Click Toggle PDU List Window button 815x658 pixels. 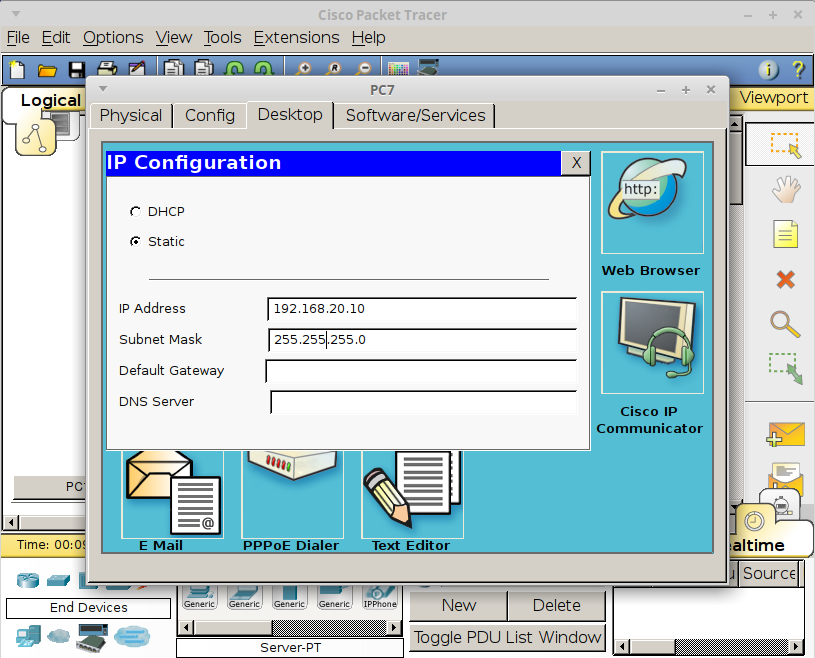(507, 637)
